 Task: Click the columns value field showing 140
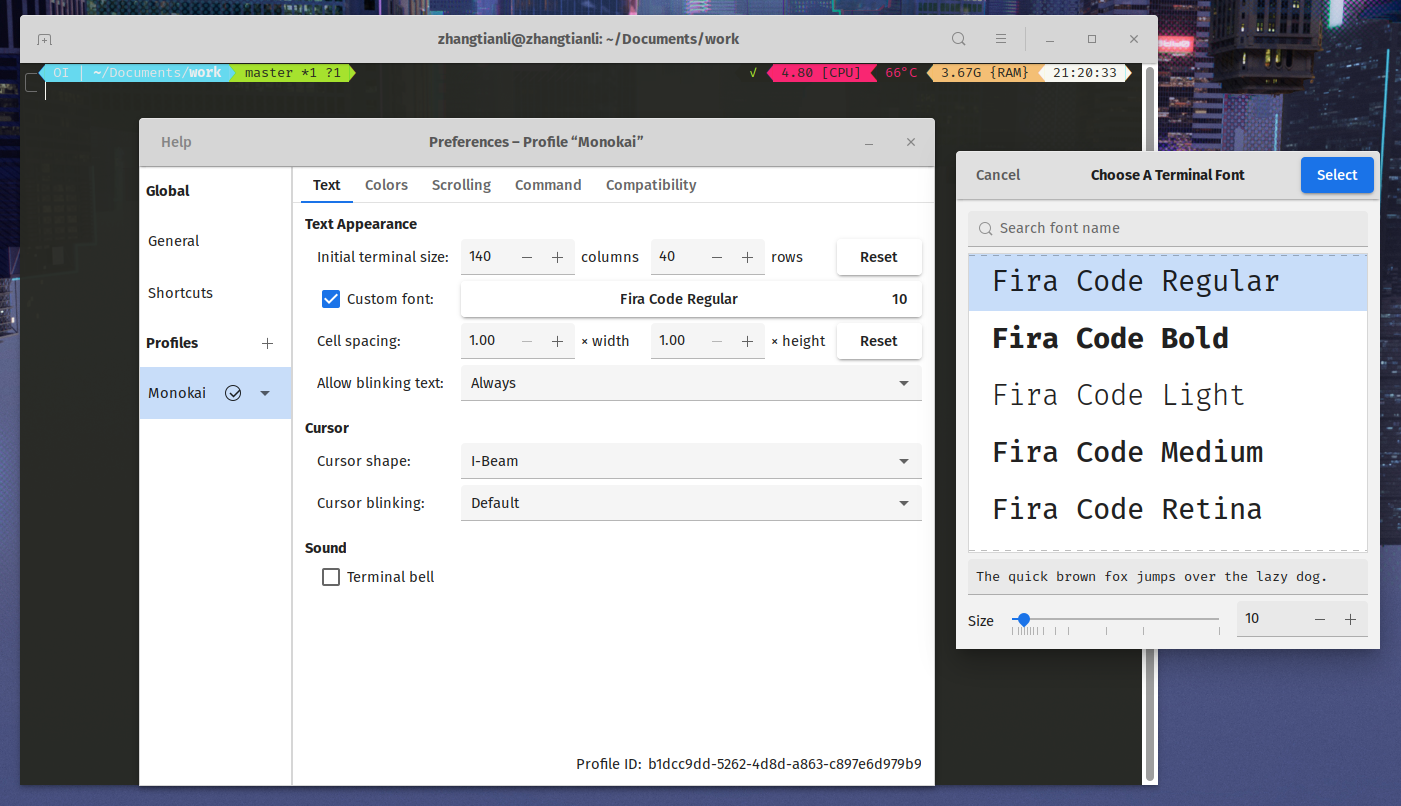click(x=487, y=257)
